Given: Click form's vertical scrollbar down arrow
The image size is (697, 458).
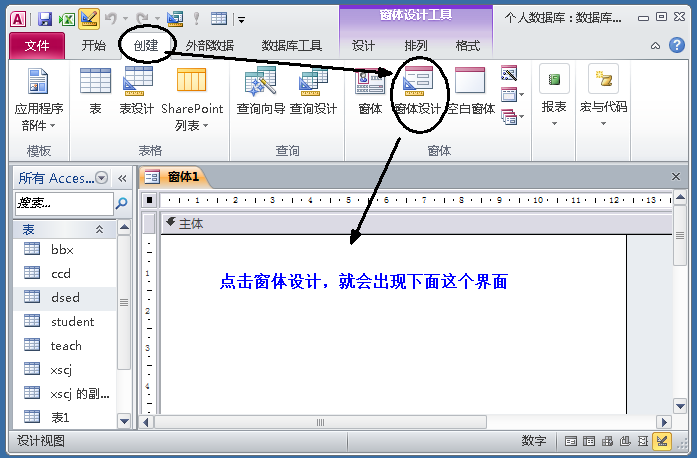Looking at the screenshot, I should (x=680, y=406).
